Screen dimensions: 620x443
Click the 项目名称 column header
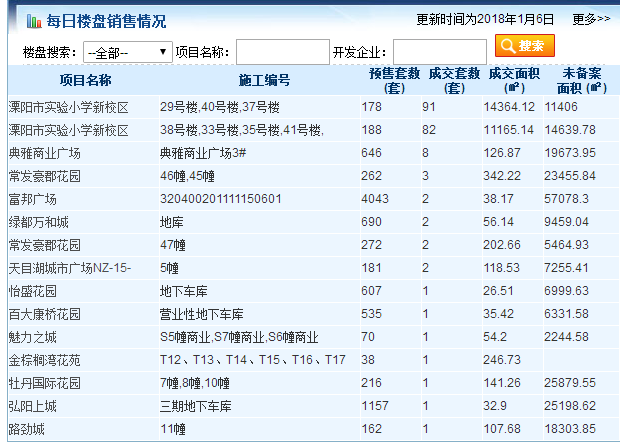85,80
